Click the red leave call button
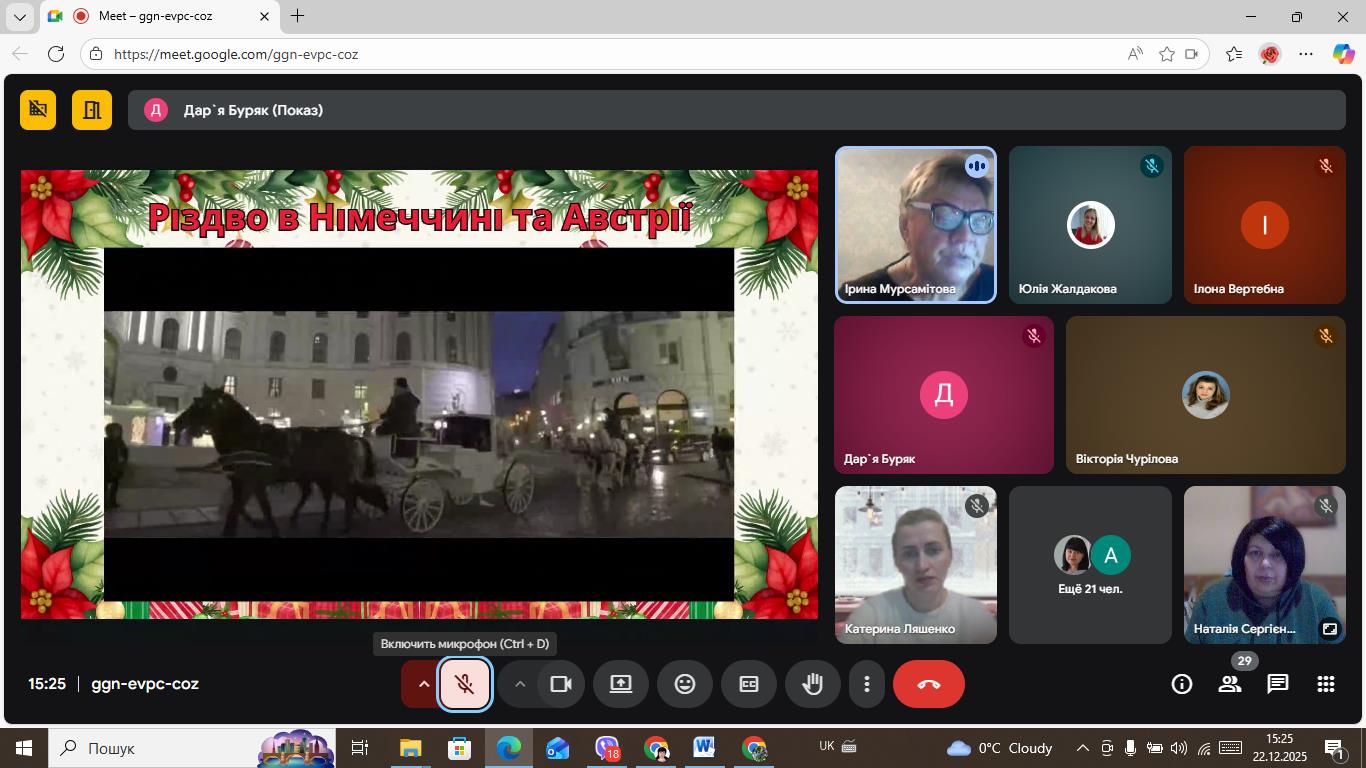 coord(928,684)
